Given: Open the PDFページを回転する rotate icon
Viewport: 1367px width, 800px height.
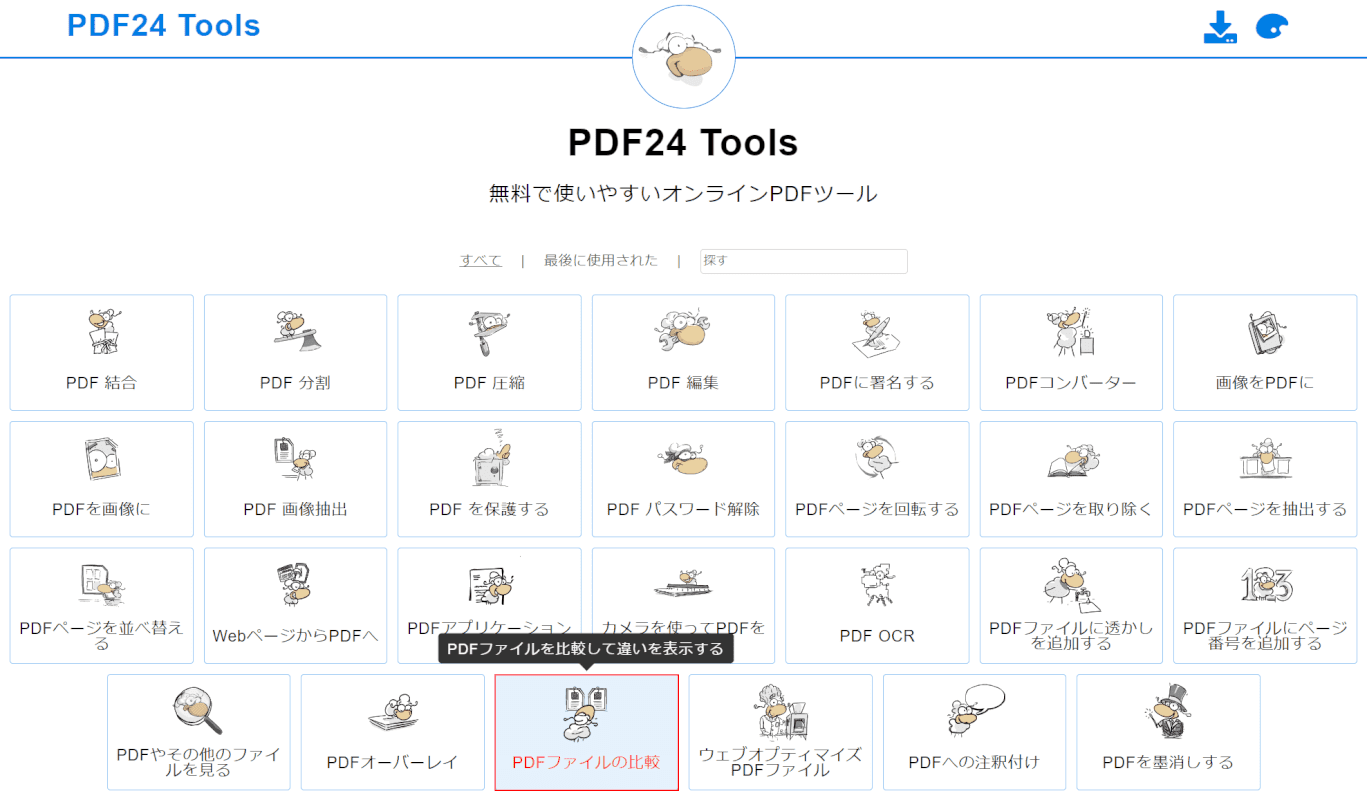Looking at the screenshot, I should click(x=877, y=460).
